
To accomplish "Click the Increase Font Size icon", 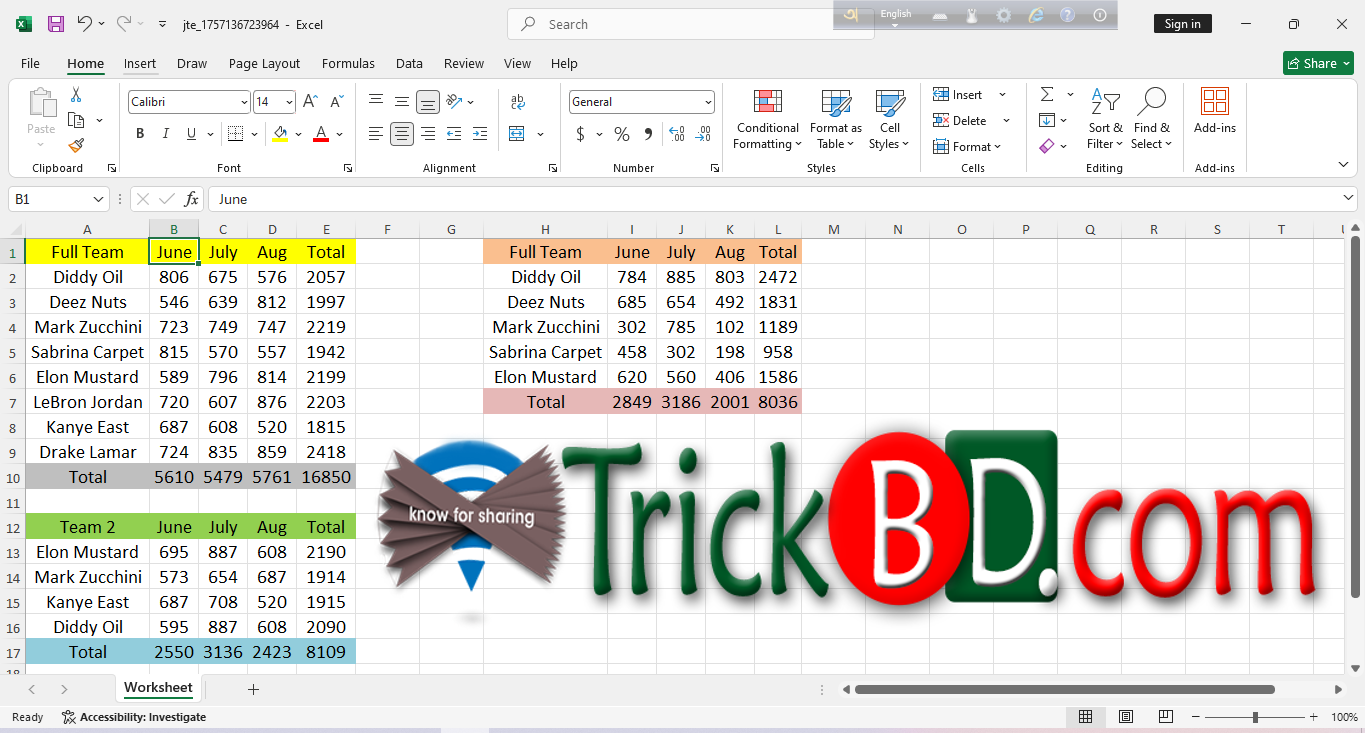I will point(311,102).
